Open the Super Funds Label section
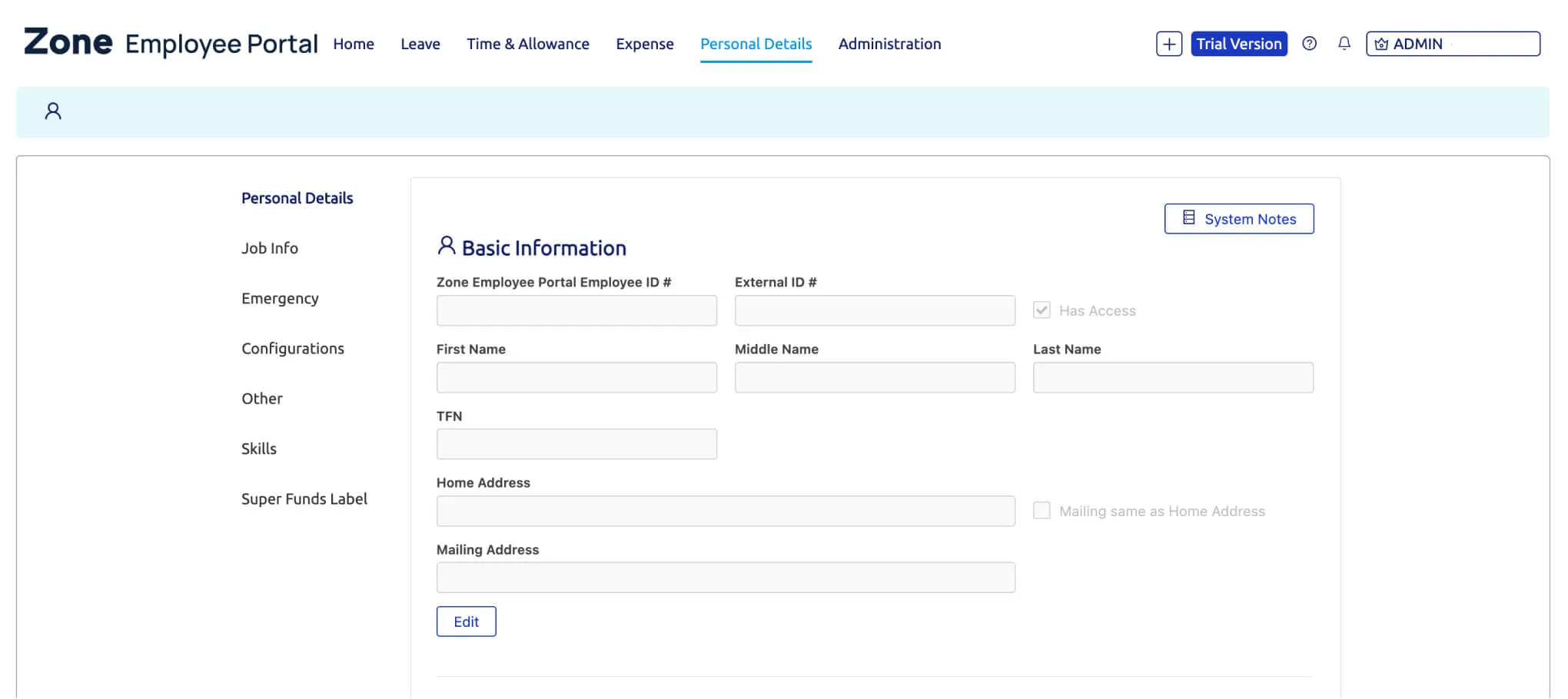This screenshot has height=699, width=1568. pos(304,499)
